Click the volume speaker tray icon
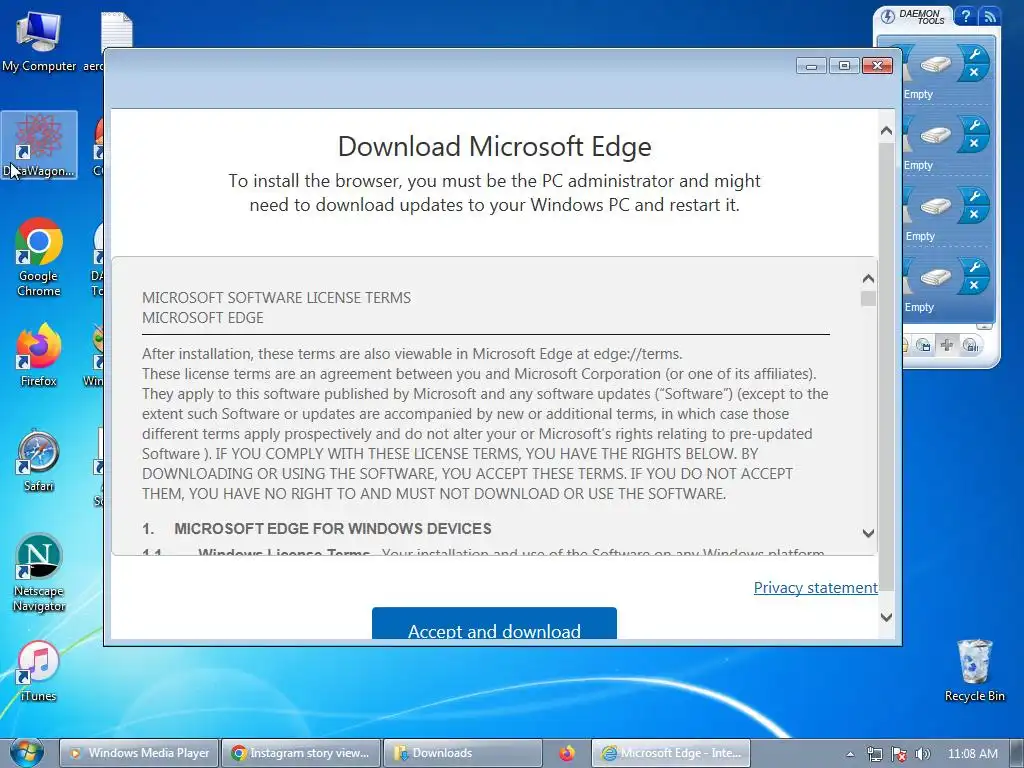Viewport: 1024px width, 768px height. click(922, 754)
